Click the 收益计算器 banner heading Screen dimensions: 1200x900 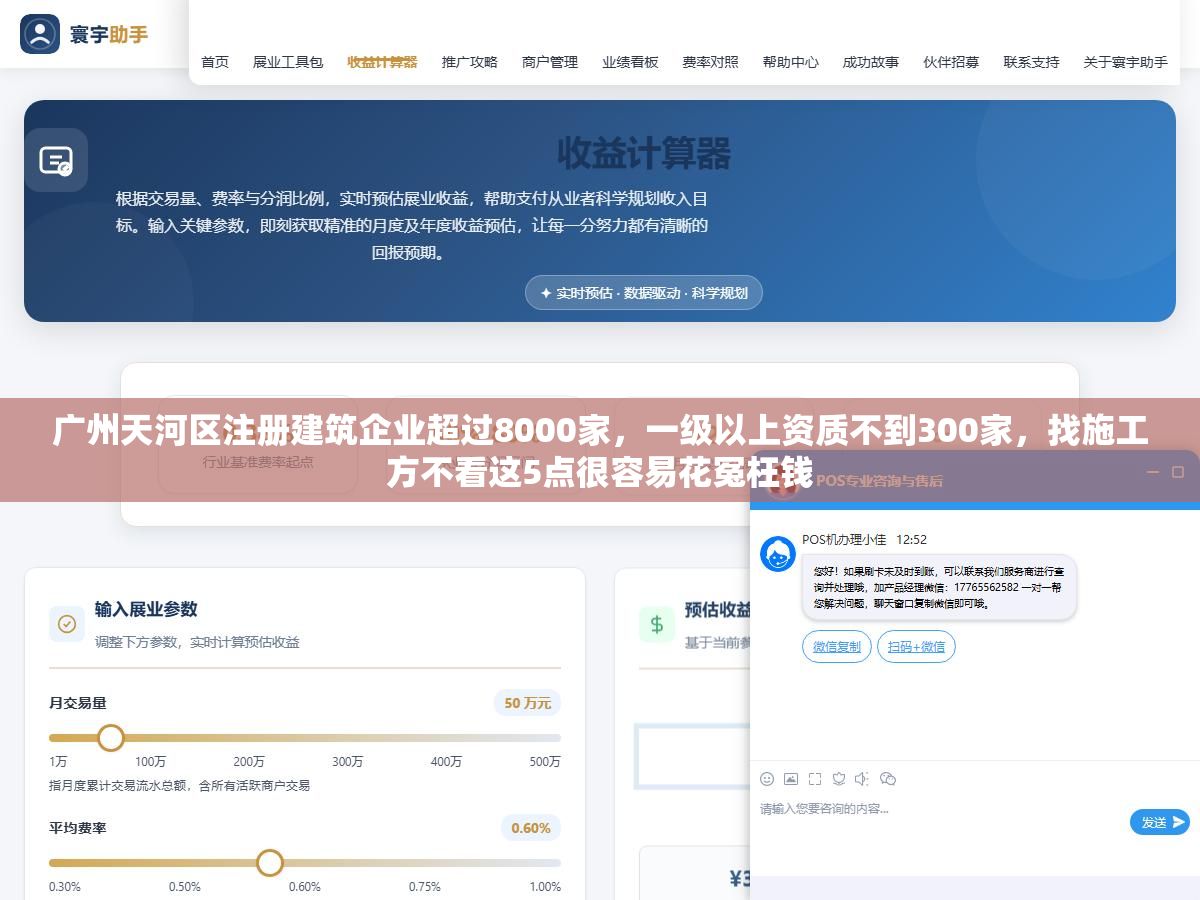click(x=644, y=154)
